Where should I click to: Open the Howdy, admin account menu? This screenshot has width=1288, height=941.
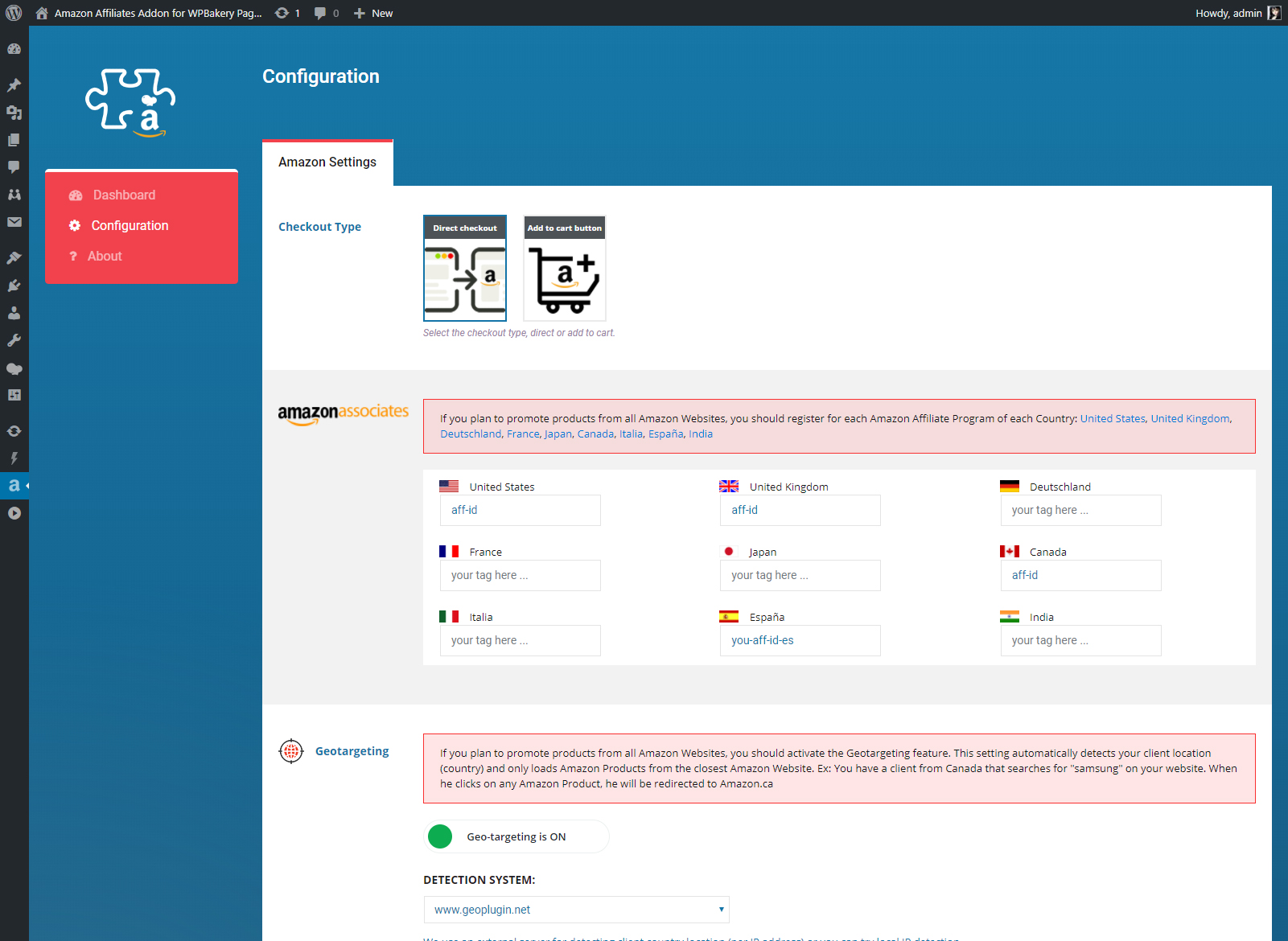(1237, 13)
